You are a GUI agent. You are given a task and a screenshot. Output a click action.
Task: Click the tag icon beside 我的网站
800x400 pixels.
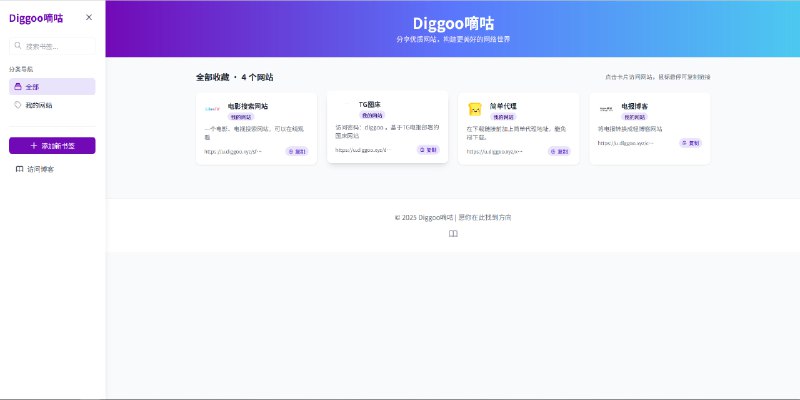tap(18, 105)
